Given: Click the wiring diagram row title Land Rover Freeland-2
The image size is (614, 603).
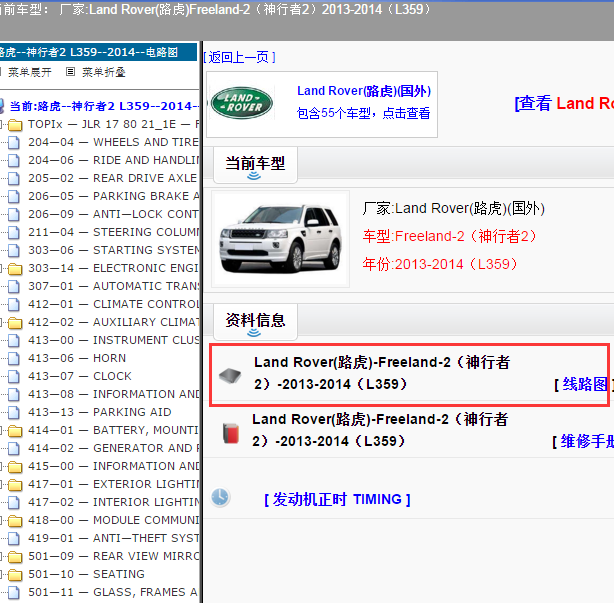Looking at the screenshot, I should (x=381, y=374).
